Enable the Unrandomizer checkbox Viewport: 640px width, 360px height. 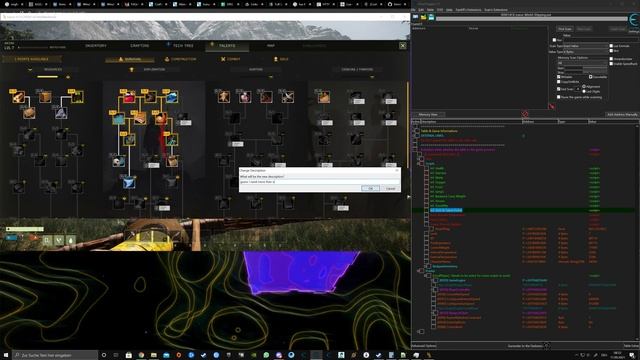[x=611, y=59]
